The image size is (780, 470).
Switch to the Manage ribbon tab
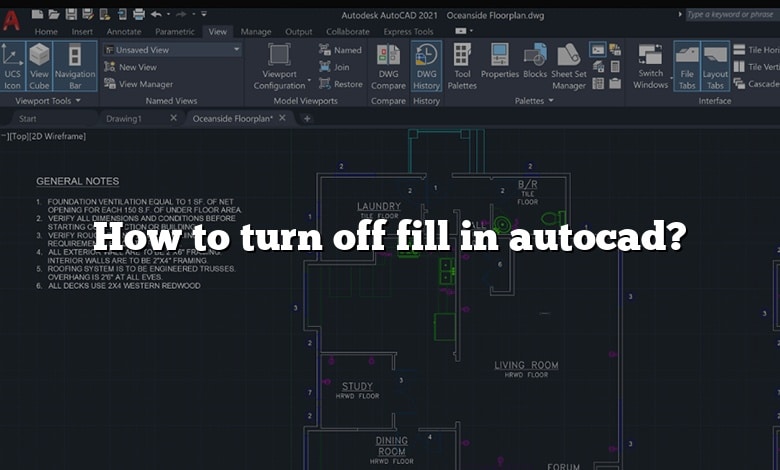pyautogui.click(x=256, y=31)
